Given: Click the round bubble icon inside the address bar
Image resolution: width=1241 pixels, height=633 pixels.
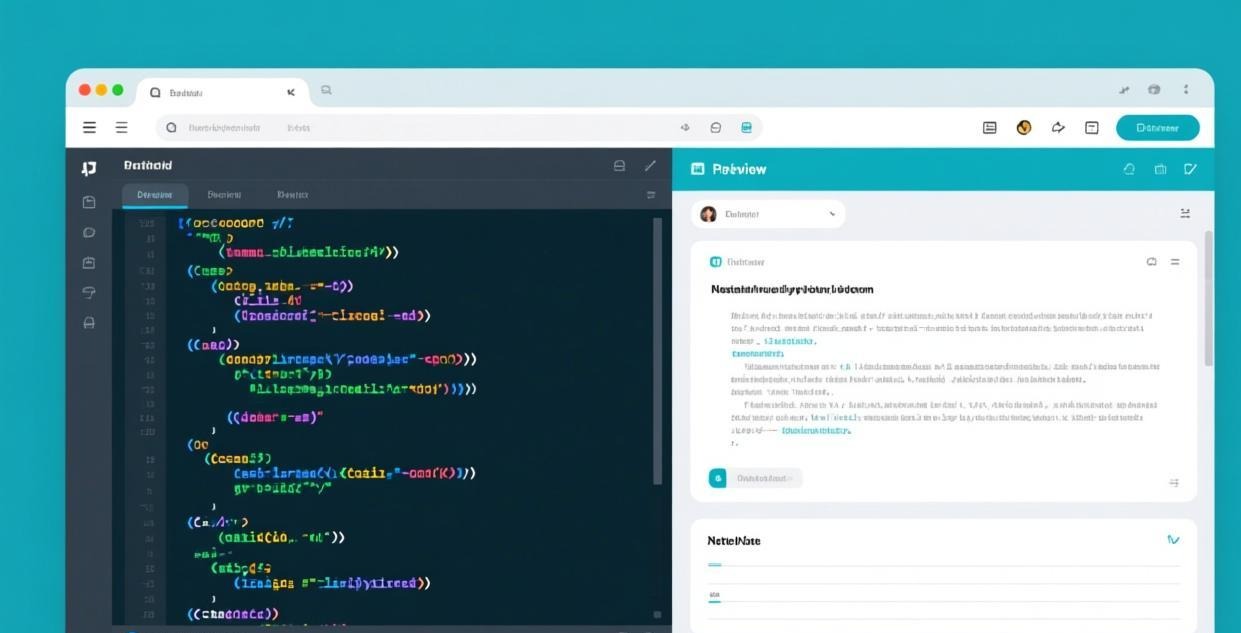Looking at the screenshot, I should 716,128.
